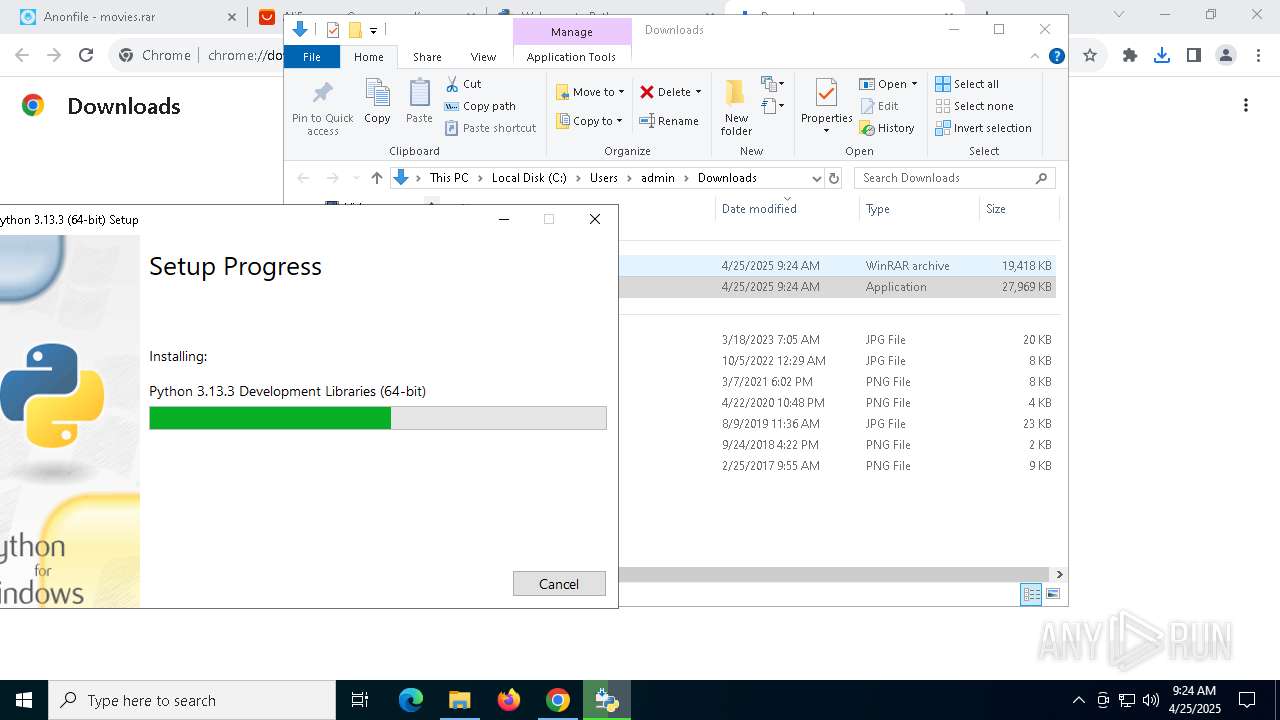
Task: Click Edit in Open group
Action: pos(879,106)
